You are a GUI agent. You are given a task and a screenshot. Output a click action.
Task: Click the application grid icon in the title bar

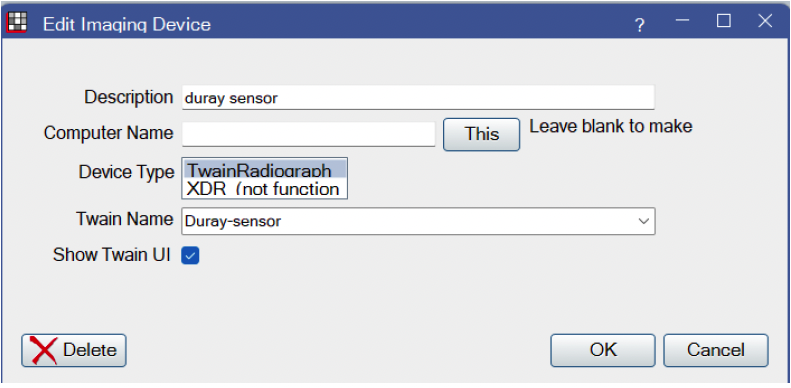(x=17, y=22)
